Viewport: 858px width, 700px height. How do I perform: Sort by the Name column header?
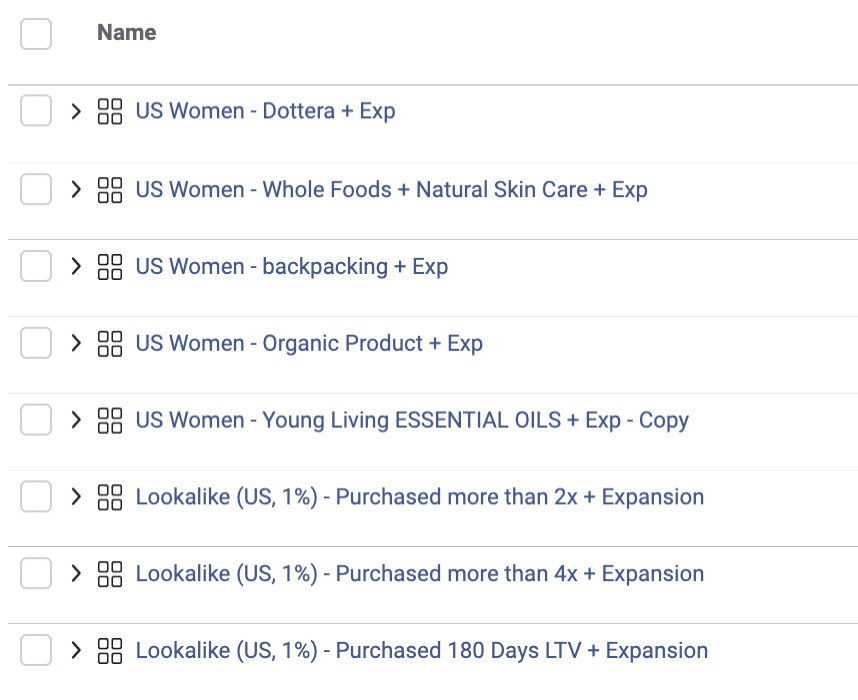[126, 32]
